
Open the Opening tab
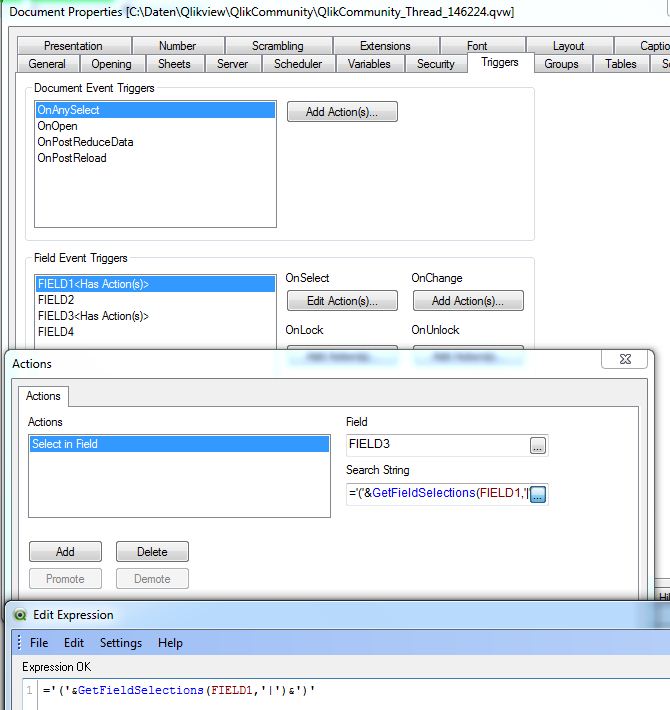(x=111, y=64)
